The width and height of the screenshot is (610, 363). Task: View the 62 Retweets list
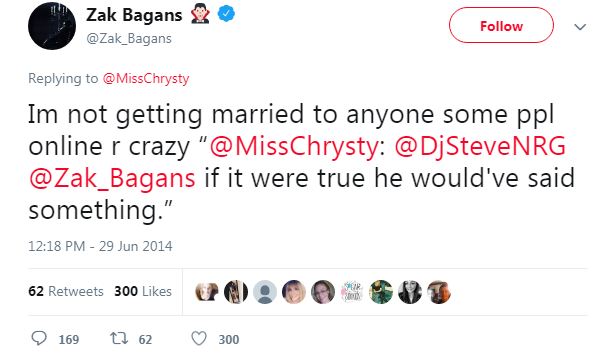coord(66,291)
